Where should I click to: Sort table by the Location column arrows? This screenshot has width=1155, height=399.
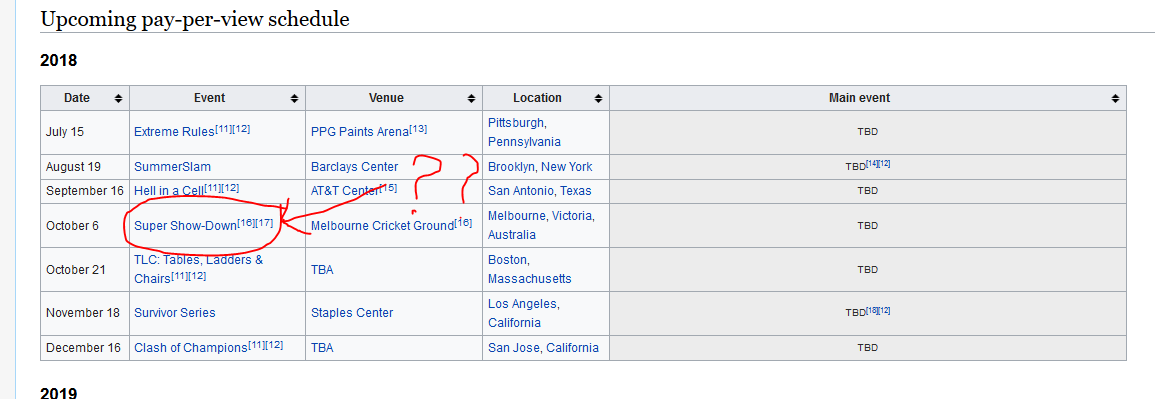pos(598,99)
